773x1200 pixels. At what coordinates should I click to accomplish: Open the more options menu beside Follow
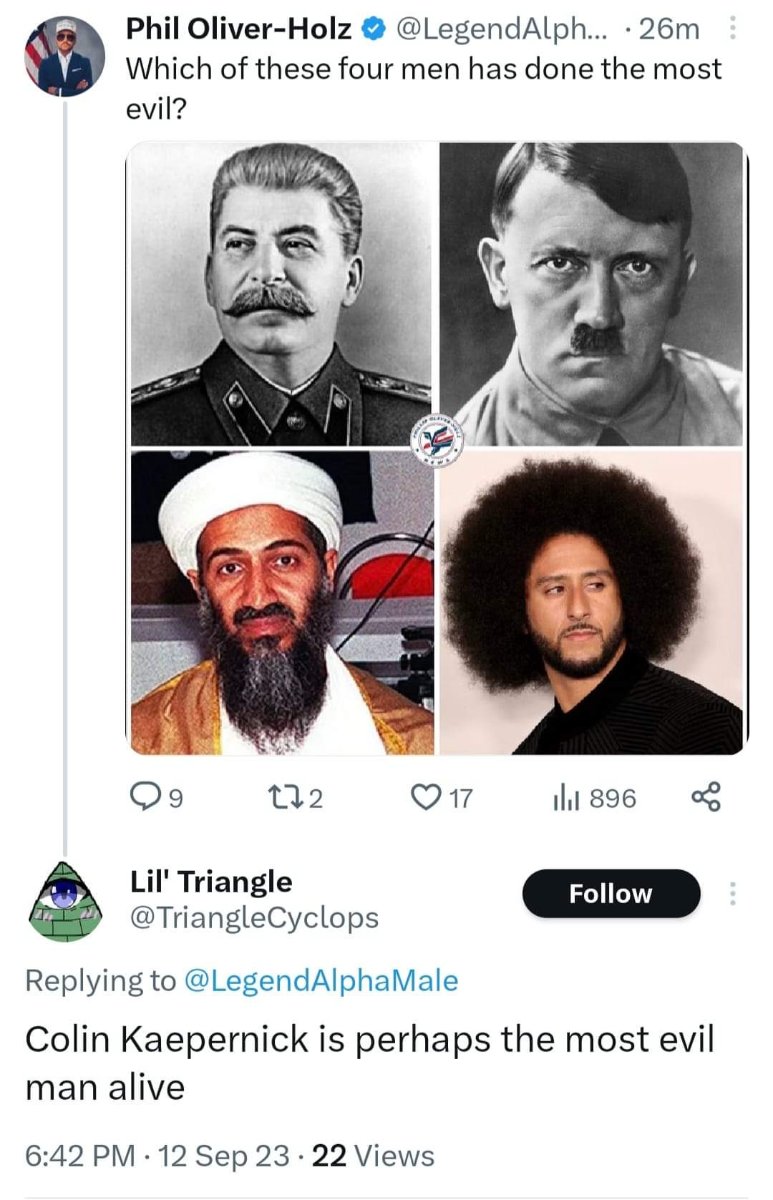733,894
